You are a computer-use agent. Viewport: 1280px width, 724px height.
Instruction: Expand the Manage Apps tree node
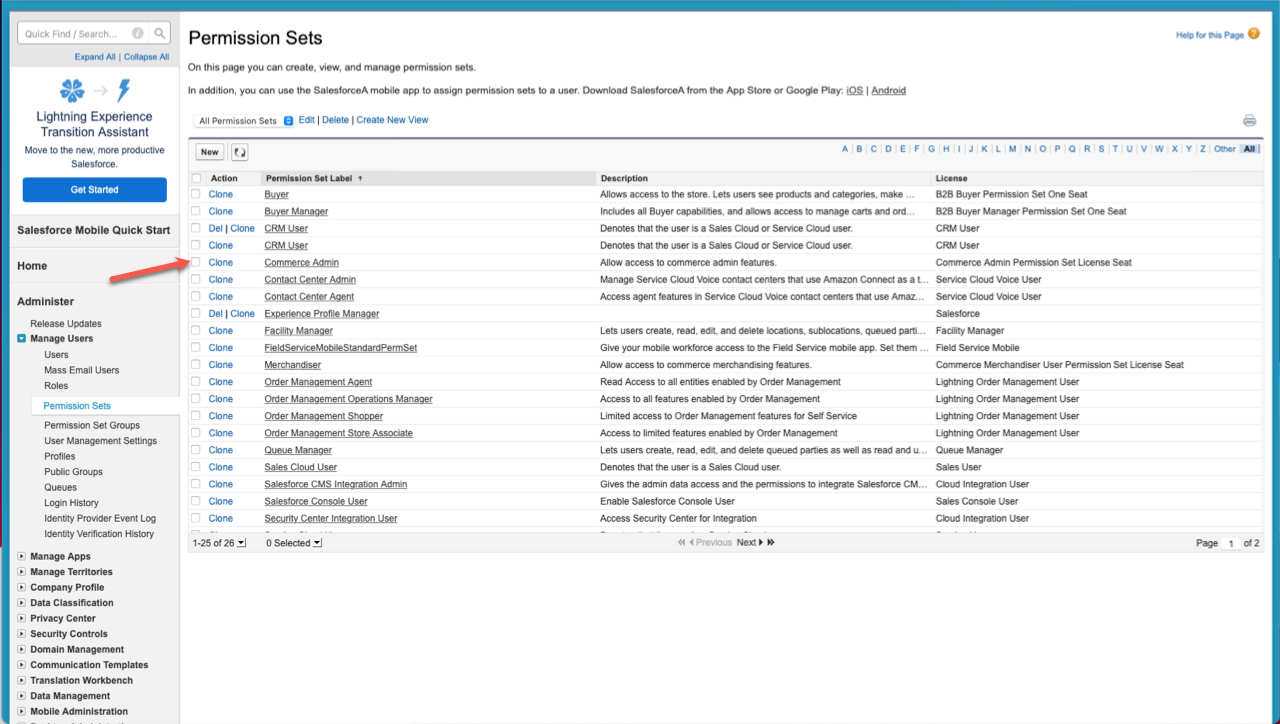pyautogui.click(x=22, y=557)
